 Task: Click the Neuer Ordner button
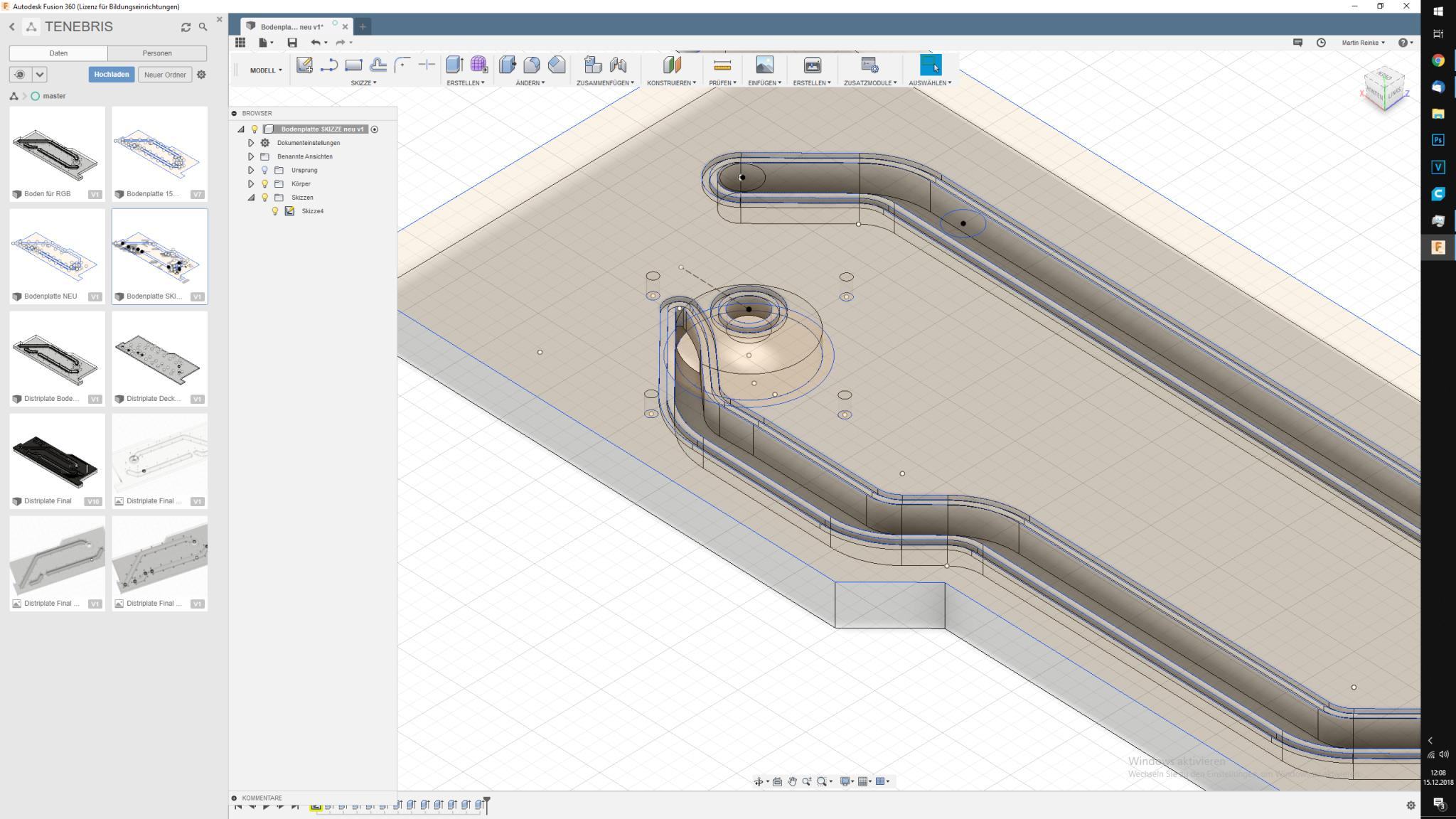tap(165, 75)
